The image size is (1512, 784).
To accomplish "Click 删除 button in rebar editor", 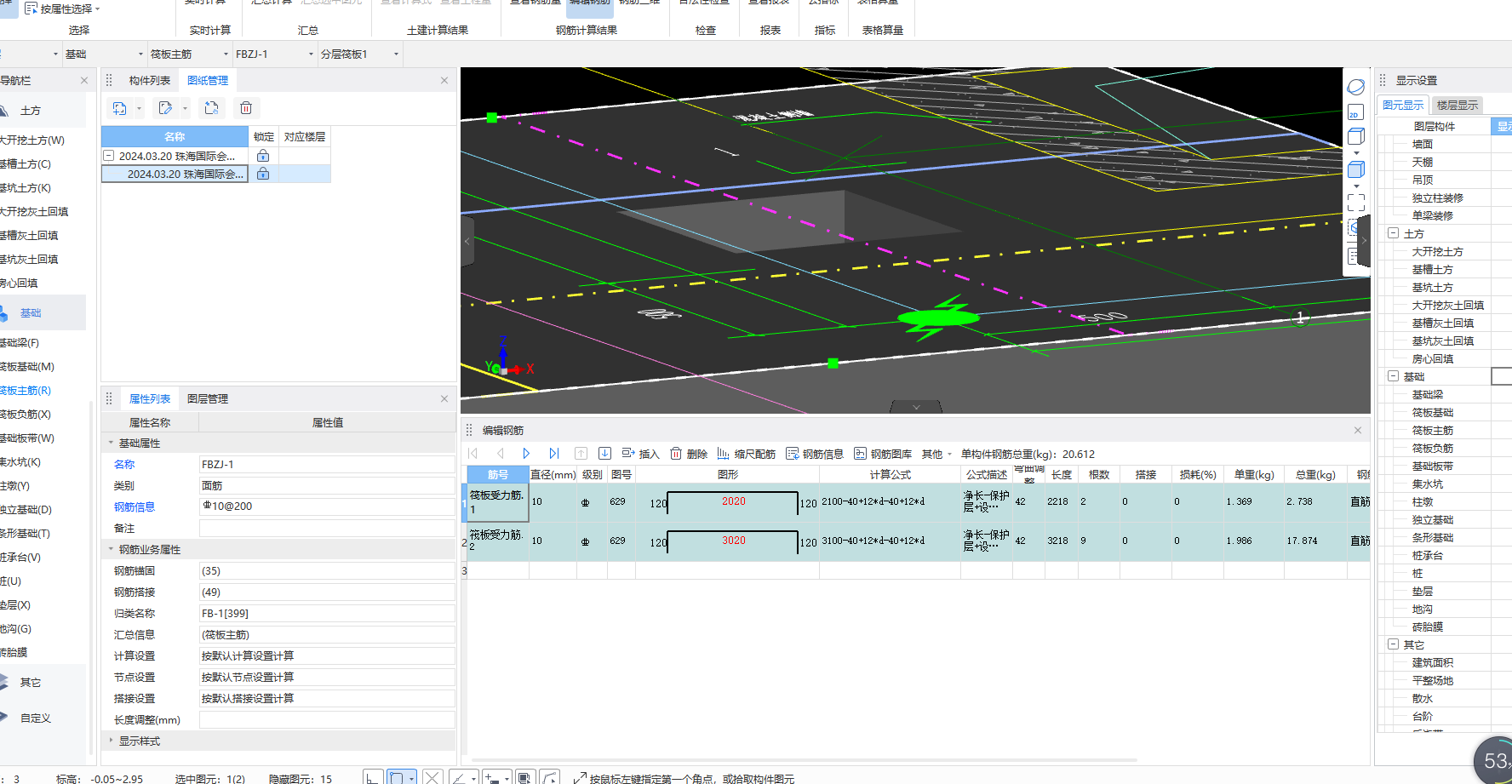I will (x=689, y=454).
